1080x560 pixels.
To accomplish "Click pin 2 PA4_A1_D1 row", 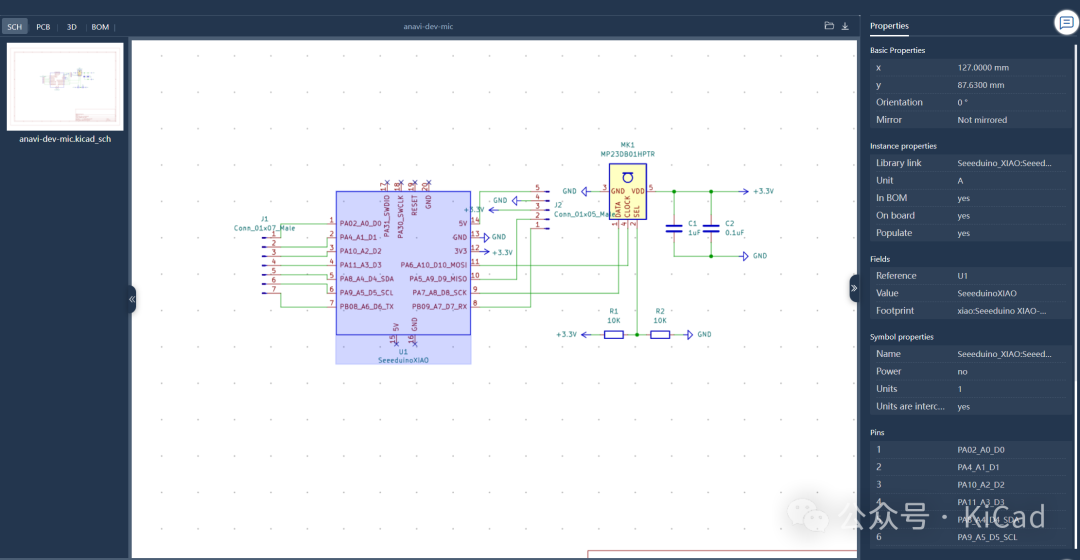I will tap(970, 467).
